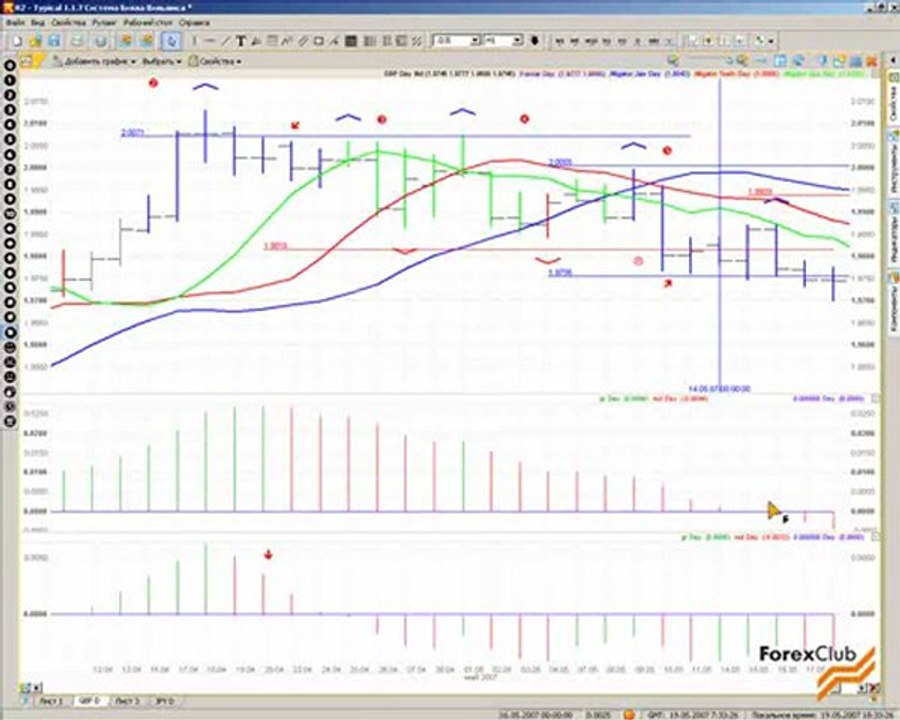Collapse the right side panel arrow
The height and width of the screenshot is (720, 900).
[893, 60]
